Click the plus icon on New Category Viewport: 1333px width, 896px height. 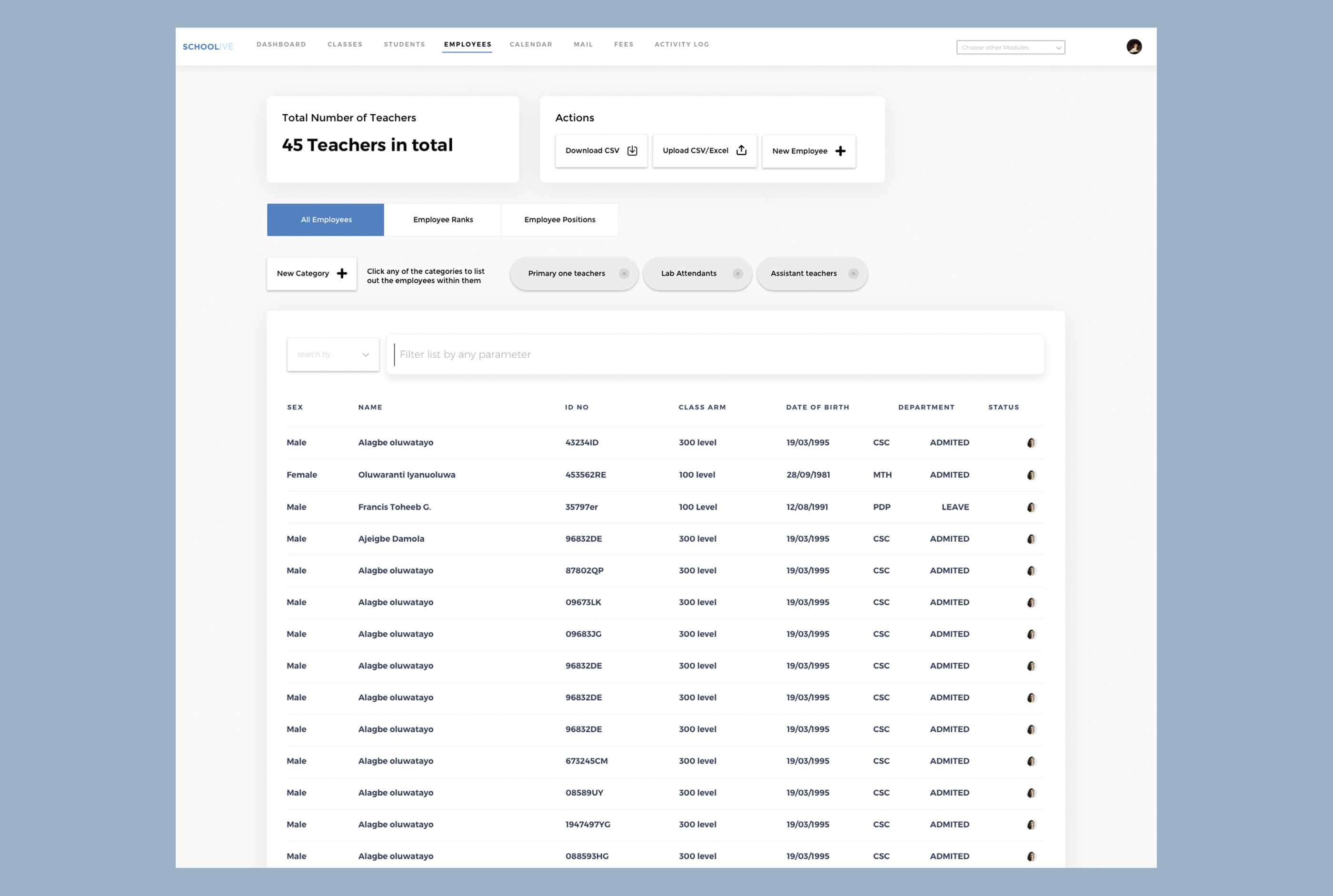[x=342, y=274]
